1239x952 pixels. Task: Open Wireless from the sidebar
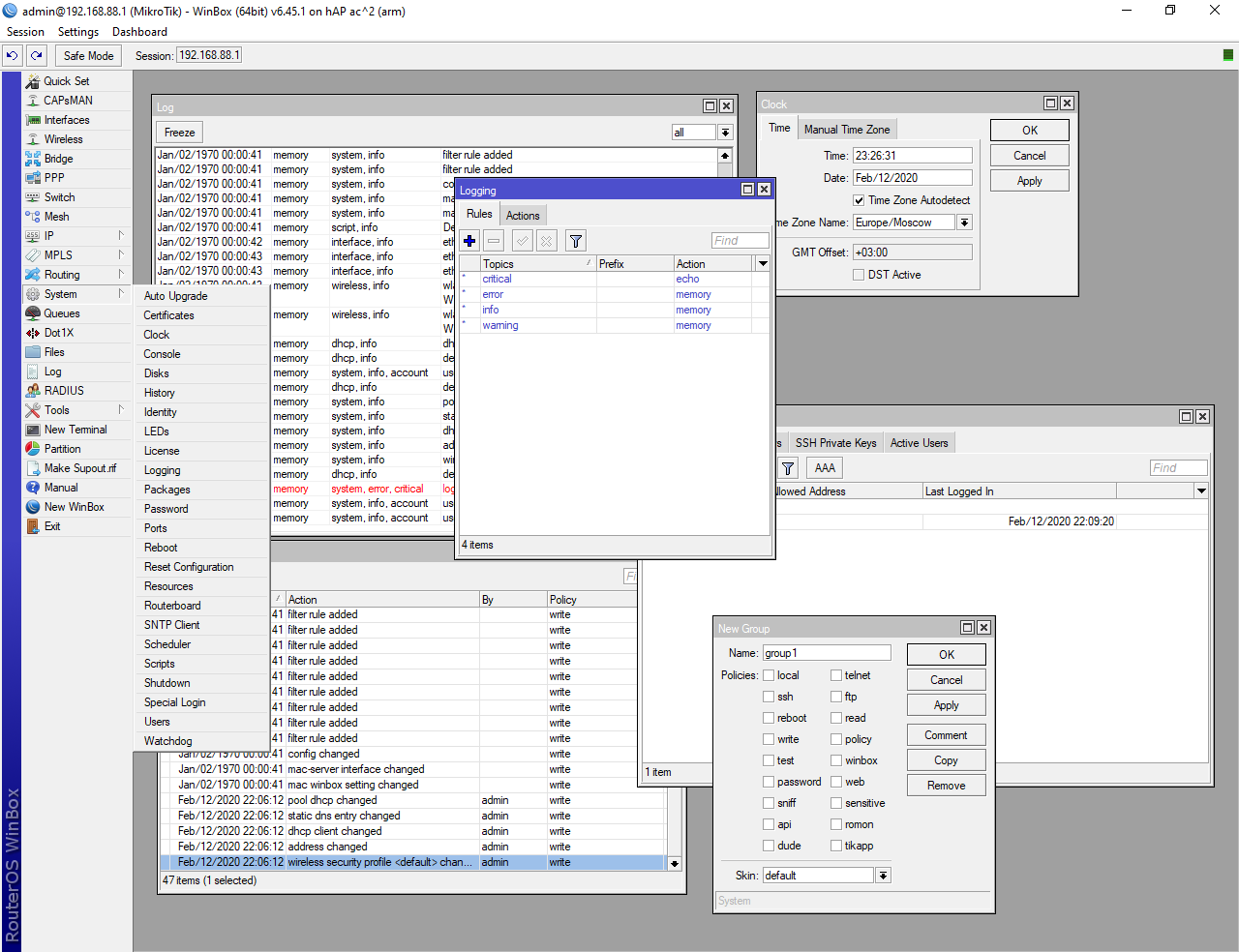click(x=63, y=139)
